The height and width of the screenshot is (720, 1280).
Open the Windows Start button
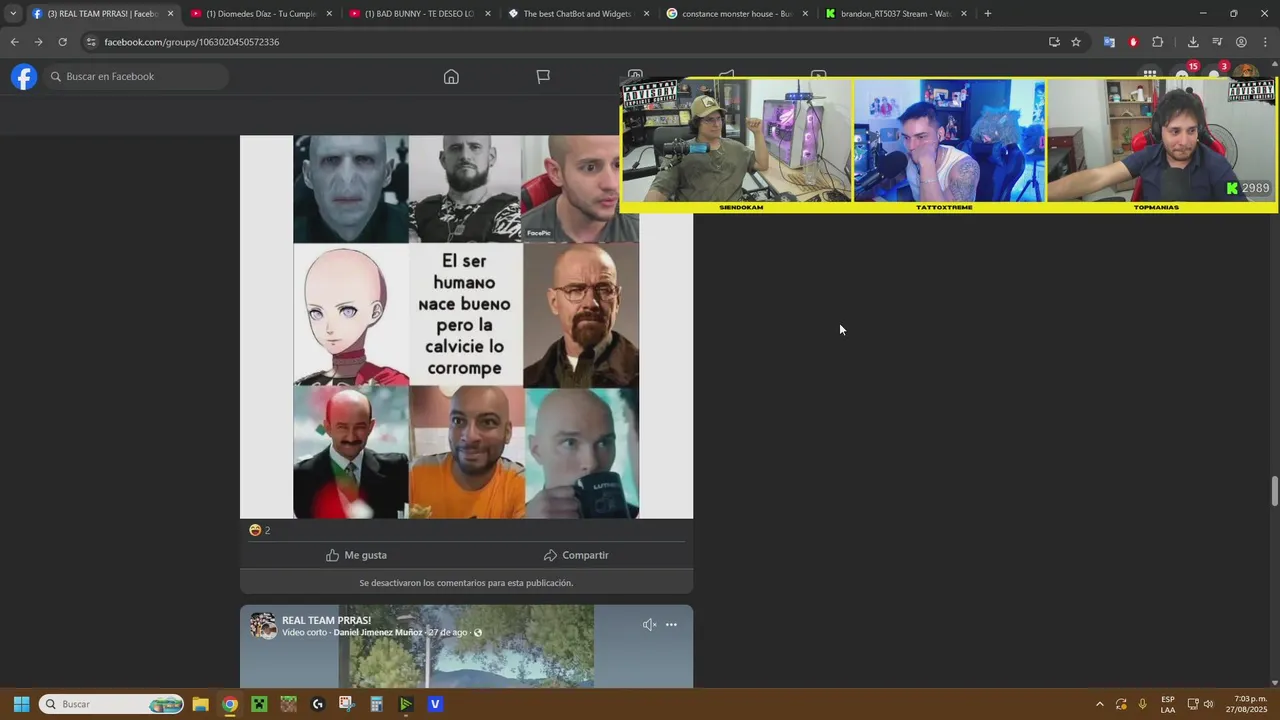[21, 704]
